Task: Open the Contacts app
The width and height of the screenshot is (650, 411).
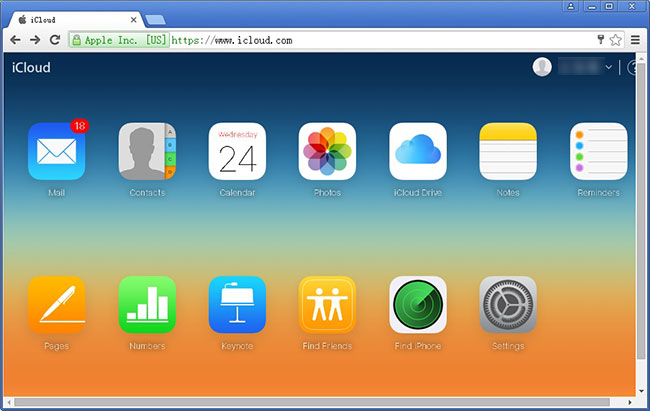Action: click(x=147, y=151)
